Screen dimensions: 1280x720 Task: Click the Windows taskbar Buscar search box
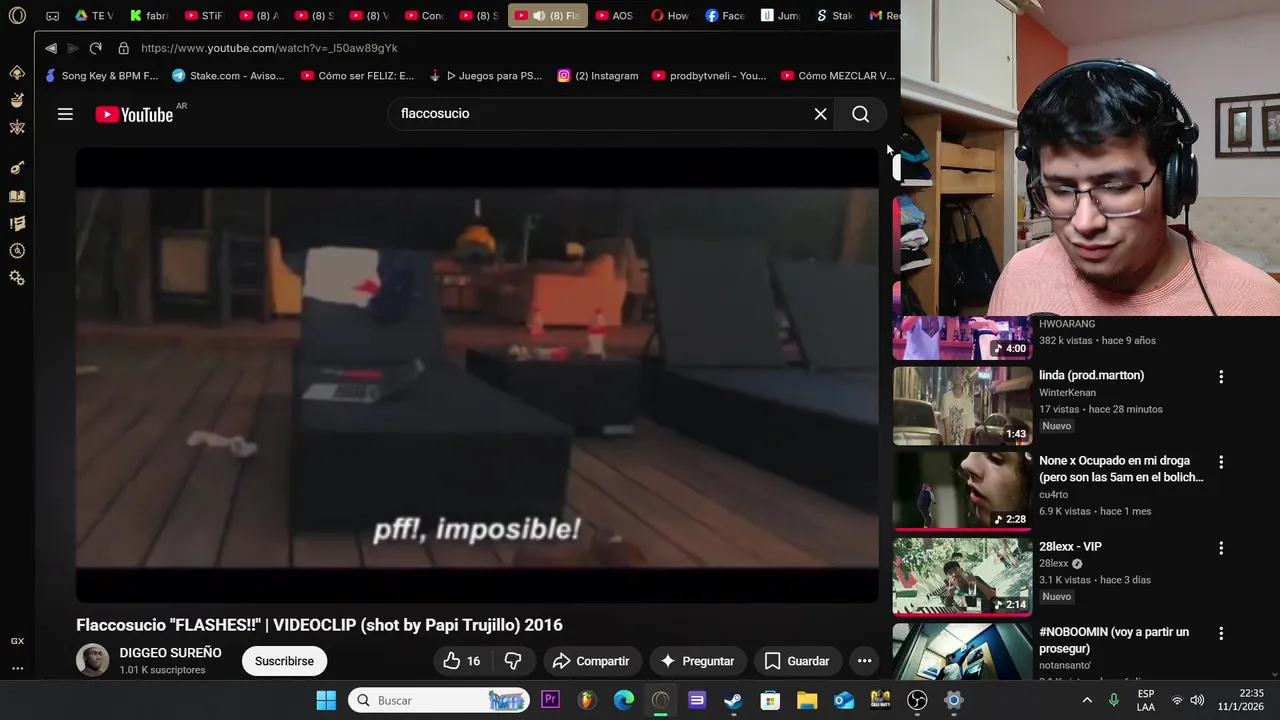(x=438, y=700)
